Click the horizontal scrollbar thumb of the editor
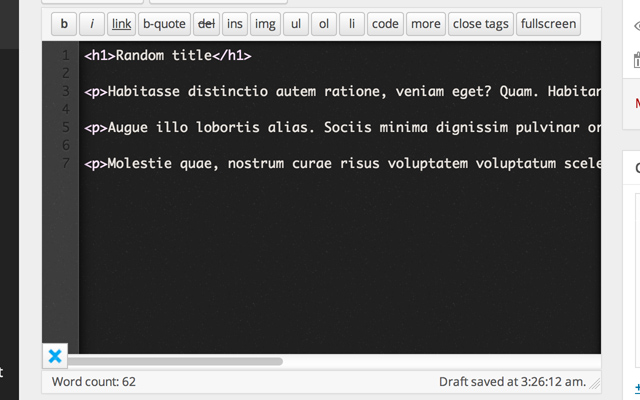The width and height of the screenshot is (640, 400). [x=175, y=361]
